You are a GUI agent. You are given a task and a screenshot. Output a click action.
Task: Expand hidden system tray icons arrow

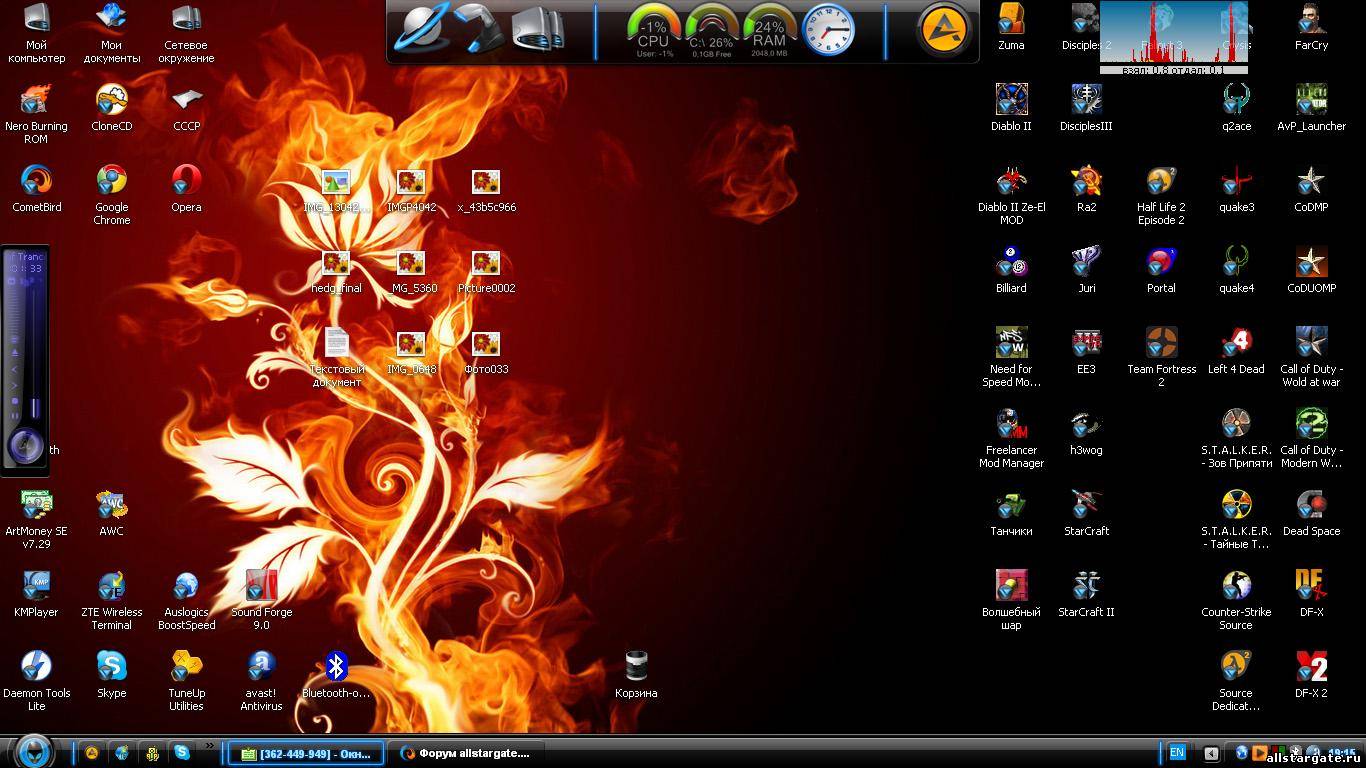pos(1211,753)
